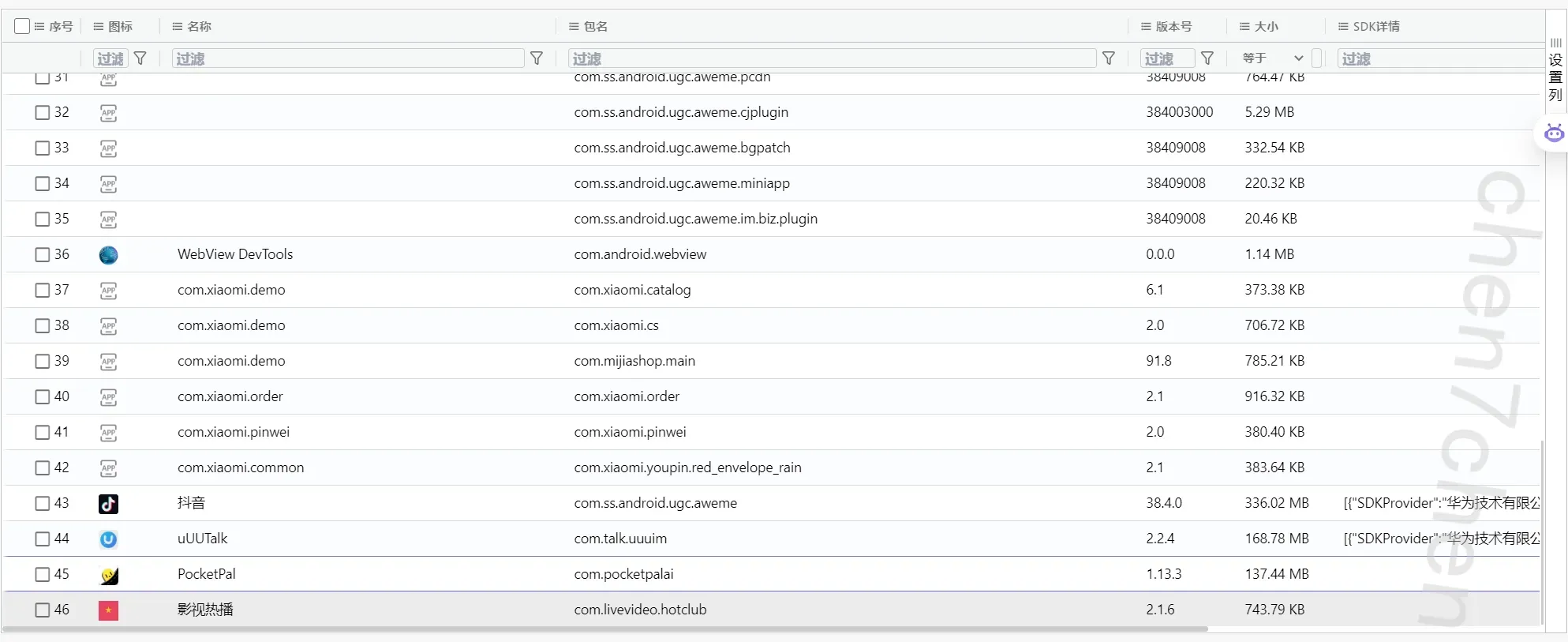Click the generic APP icon in row 42
Screen dimensions: 1568x642
pos(108,468)
